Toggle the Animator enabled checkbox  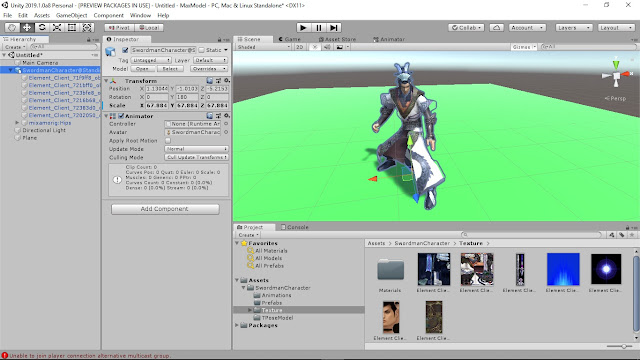tap(121, 116)
